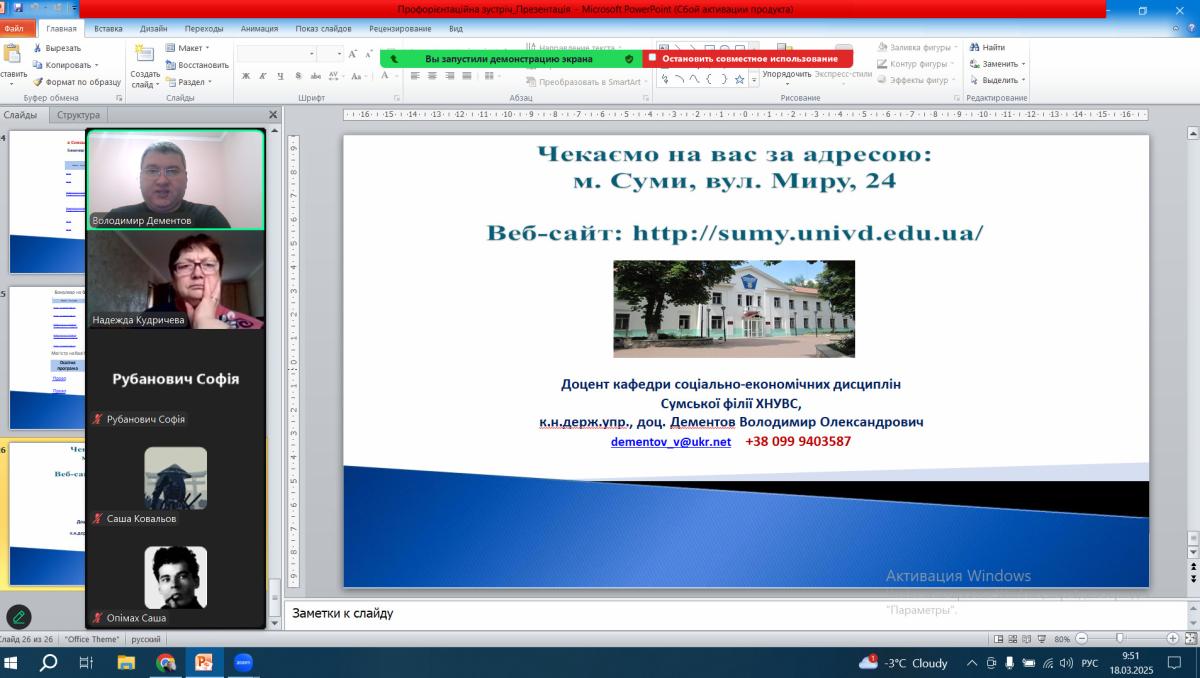Open the Вставка ribbon tab
This screenshot has height=678, width=1200.
pos(108,29)
